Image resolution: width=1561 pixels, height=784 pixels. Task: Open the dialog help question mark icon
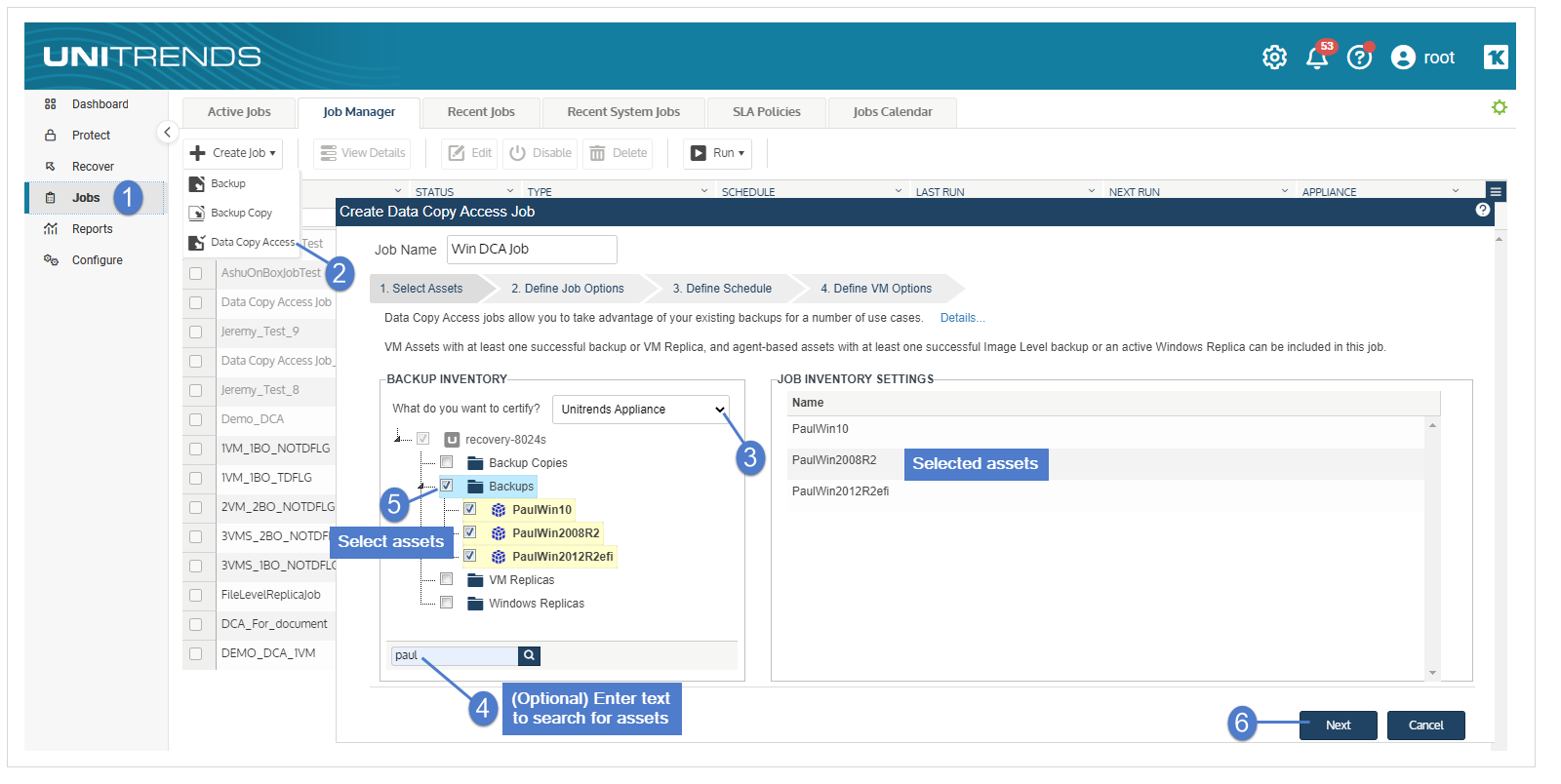pos(1483,210)
